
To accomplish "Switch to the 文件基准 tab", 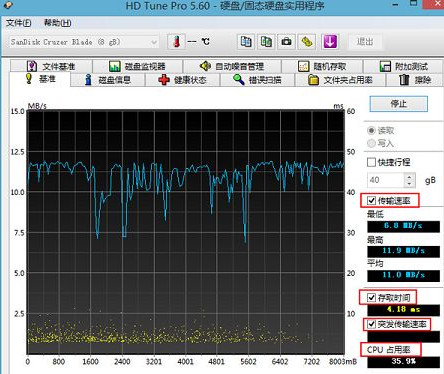I will [51, 66].
